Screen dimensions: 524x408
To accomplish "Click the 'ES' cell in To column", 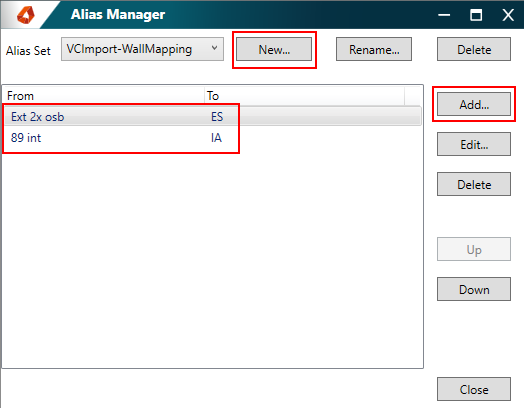I will pos(217,117).
